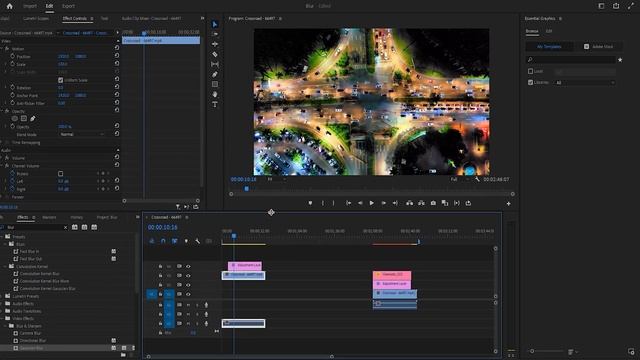The height and width of the screenshot is (360, 640).
Task: Open Program monitor settings wrench
Action: [x=477, y=179]
